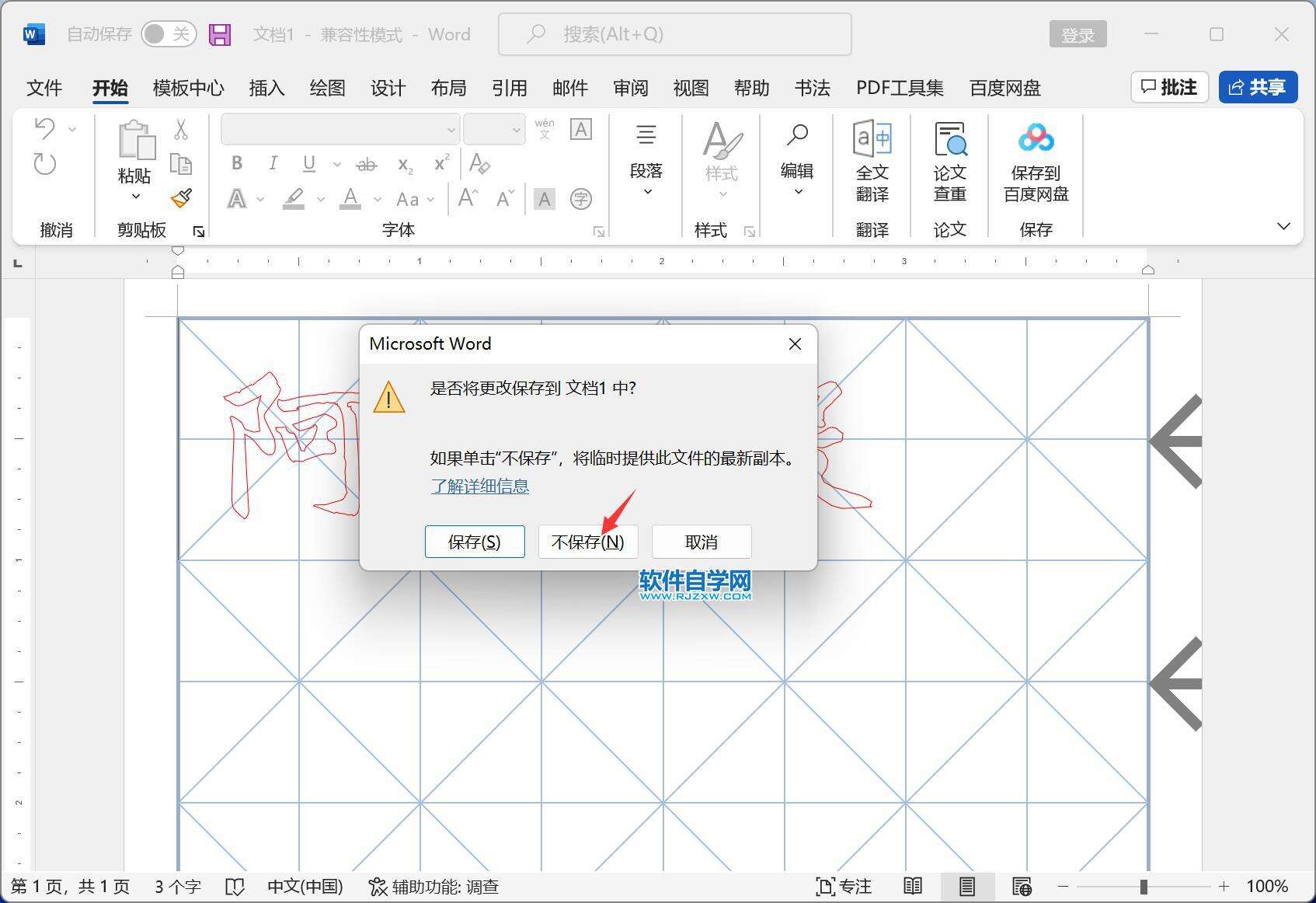Add a character border
The width and height of the screenshot is (1316, 903).
point(581,129)
